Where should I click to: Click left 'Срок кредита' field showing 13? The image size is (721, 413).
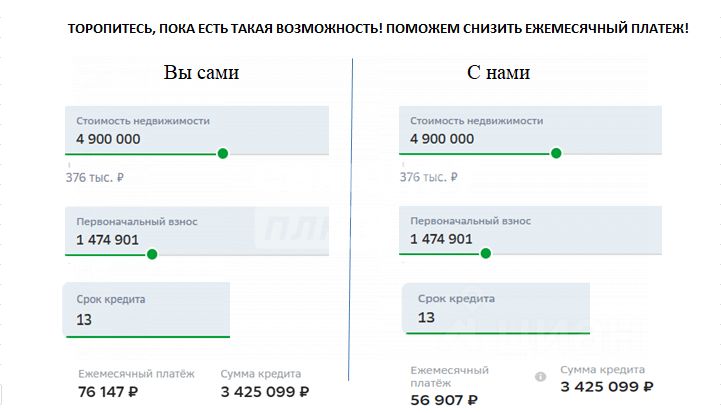coord(146,310)
